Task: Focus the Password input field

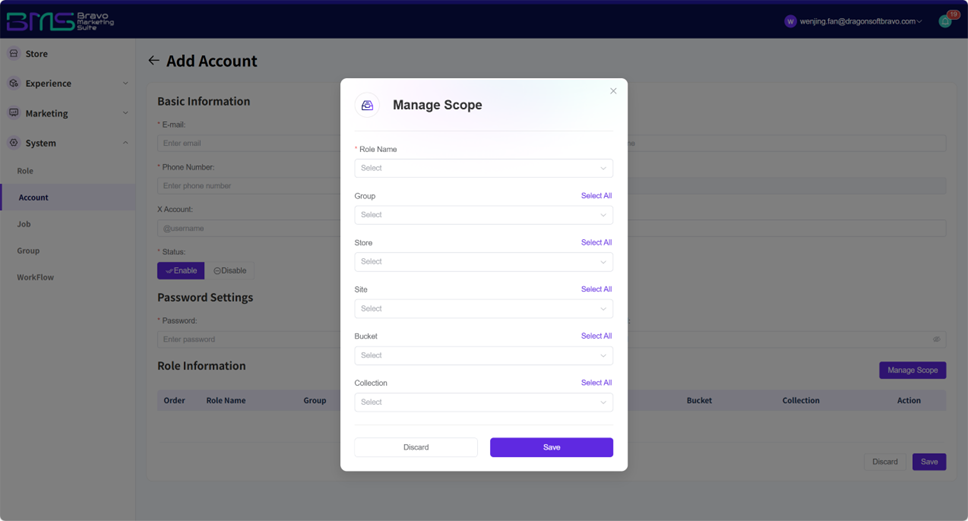Action: (249, 340)
